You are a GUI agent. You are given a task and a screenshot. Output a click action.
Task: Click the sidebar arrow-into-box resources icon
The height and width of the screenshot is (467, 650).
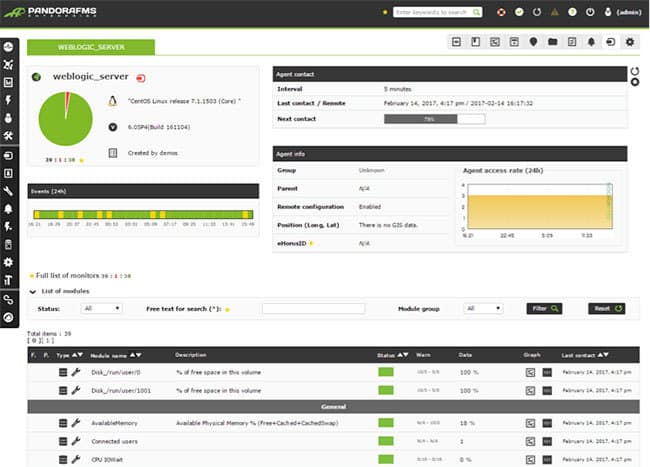click(x=8, y=156)
